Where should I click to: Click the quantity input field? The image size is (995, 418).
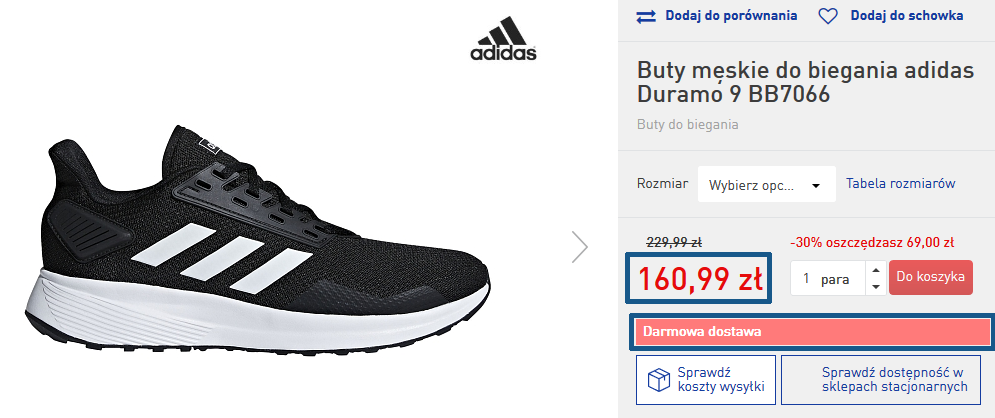pyautogui.click(x=829, y=278)
